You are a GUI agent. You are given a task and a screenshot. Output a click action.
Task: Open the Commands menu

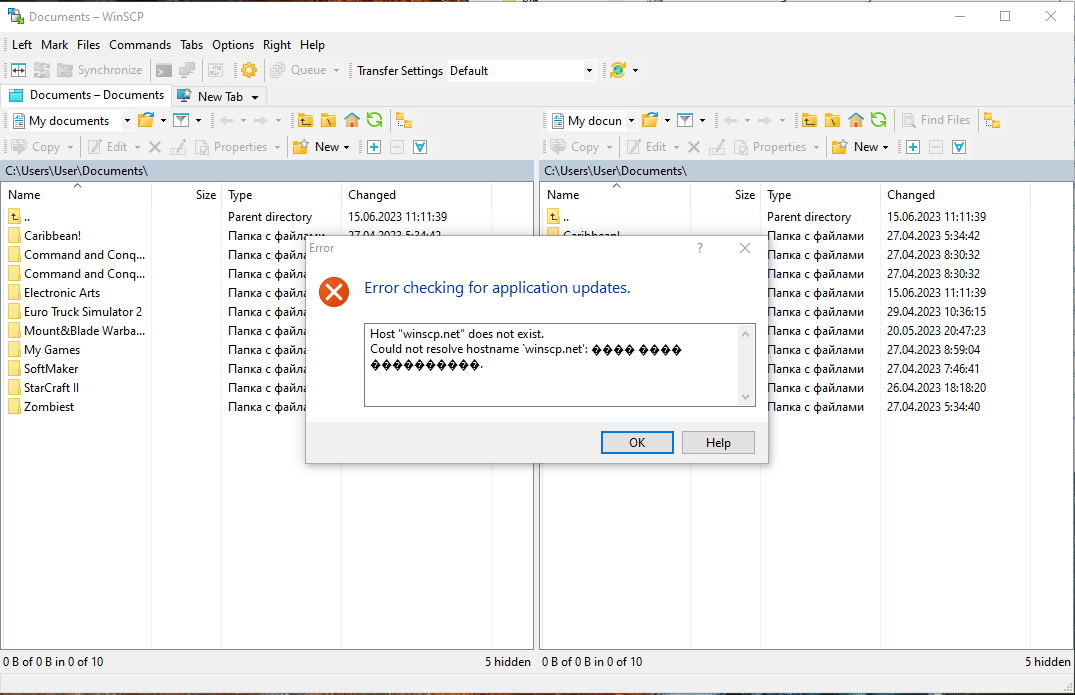(140, 45)
